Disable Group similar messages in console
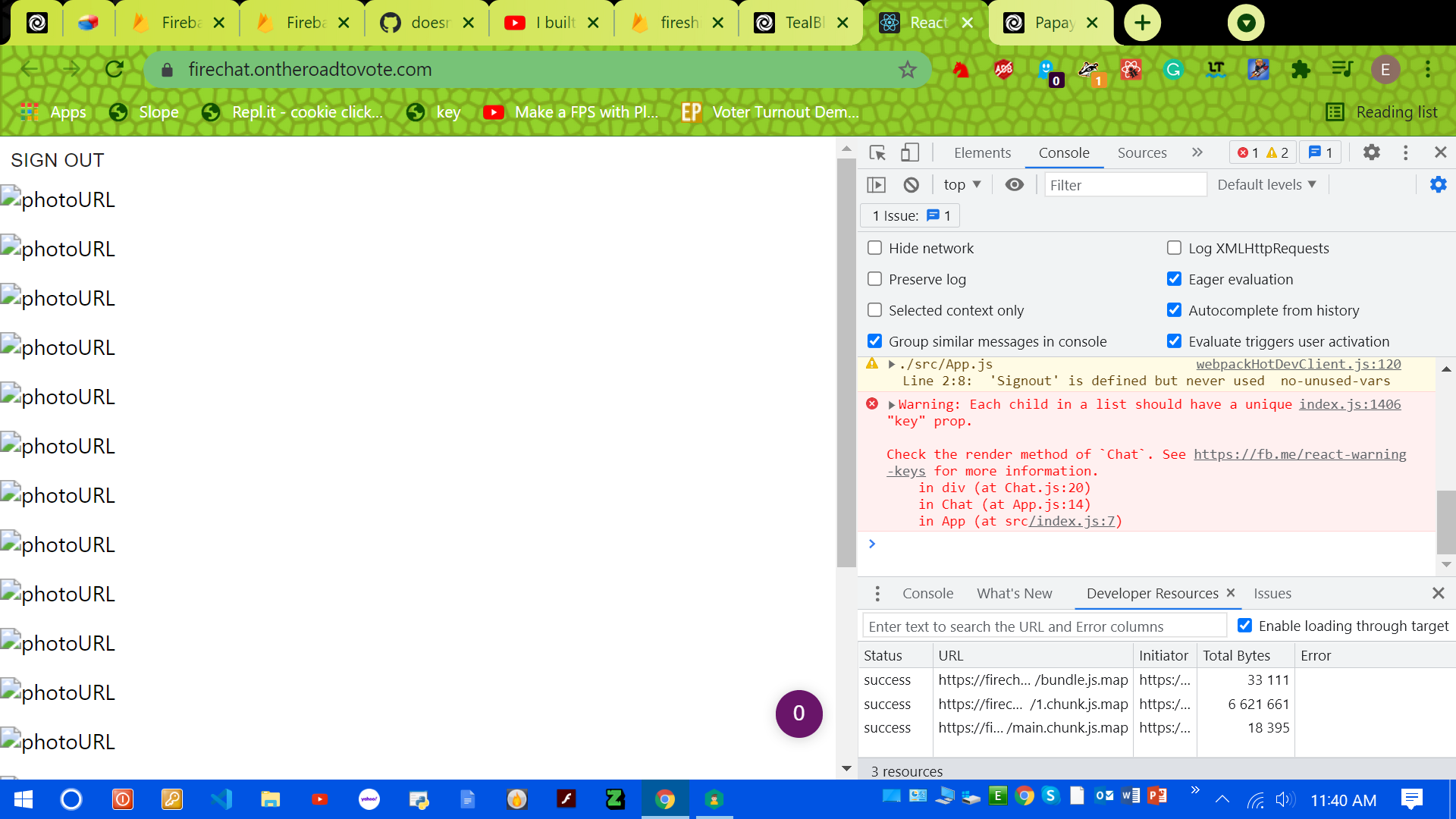This screenshot has height=819, width=1456. [874, 341]
